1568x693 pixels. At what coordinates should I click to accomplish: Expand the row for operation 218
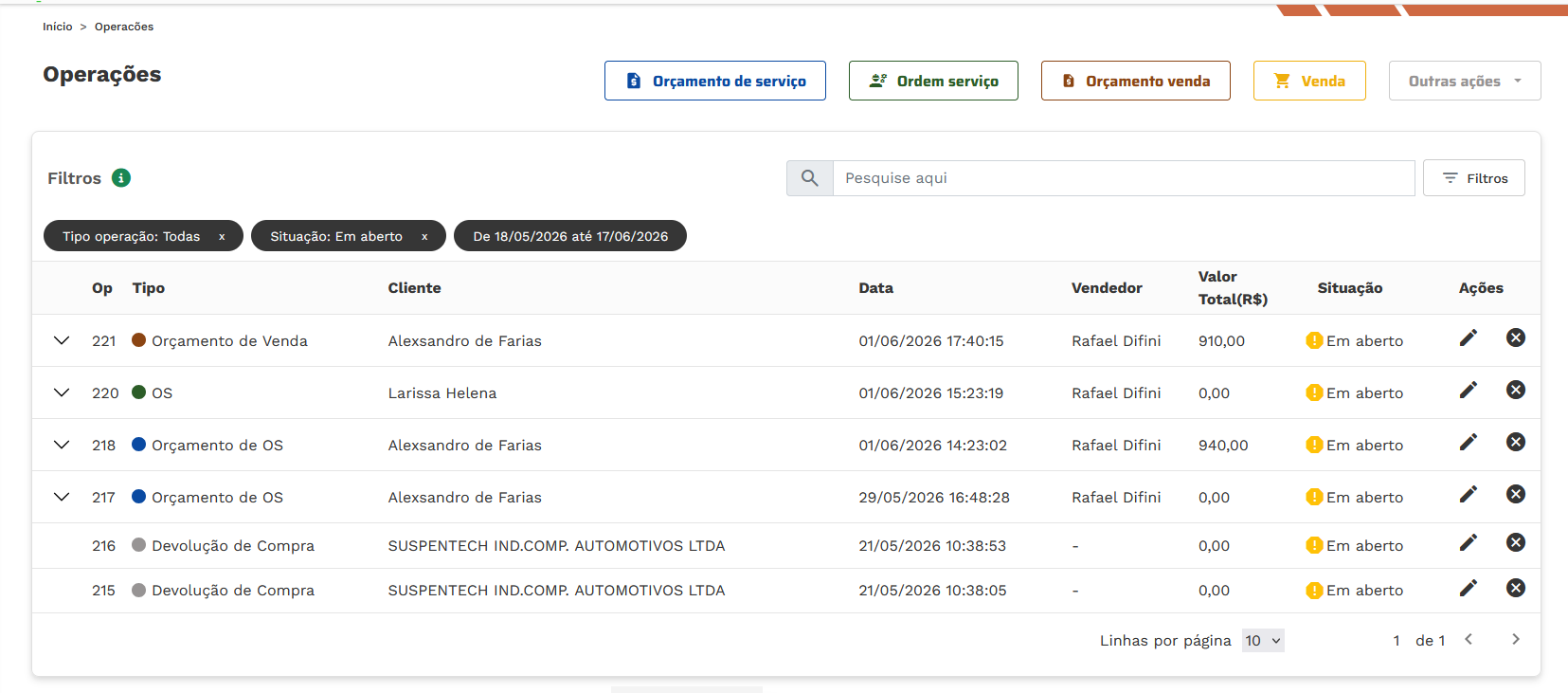(x=62, y=445)
